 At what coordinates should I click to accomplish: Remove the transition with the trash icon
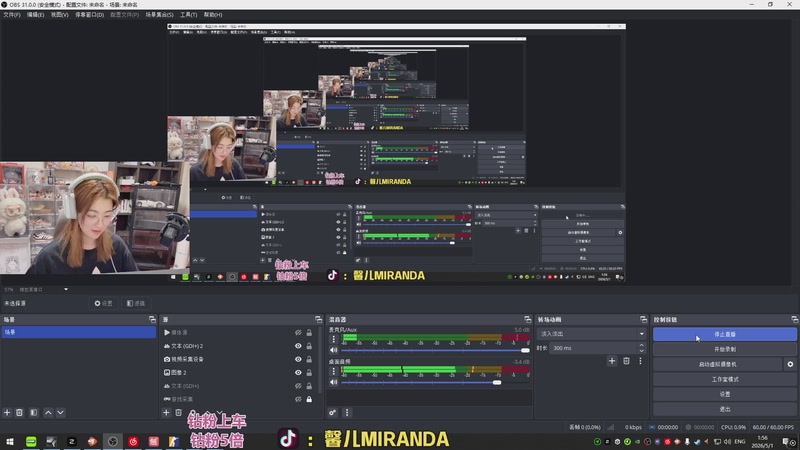click(626, 361)
